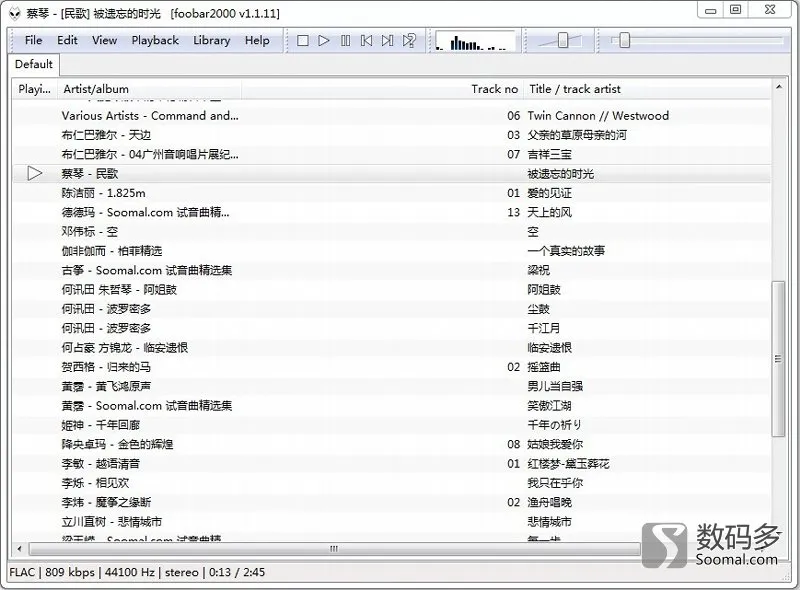Image resolution: width=800 pixels, height=590 pixels.
Task: Open the Help menu
Action: click(257, 40)
